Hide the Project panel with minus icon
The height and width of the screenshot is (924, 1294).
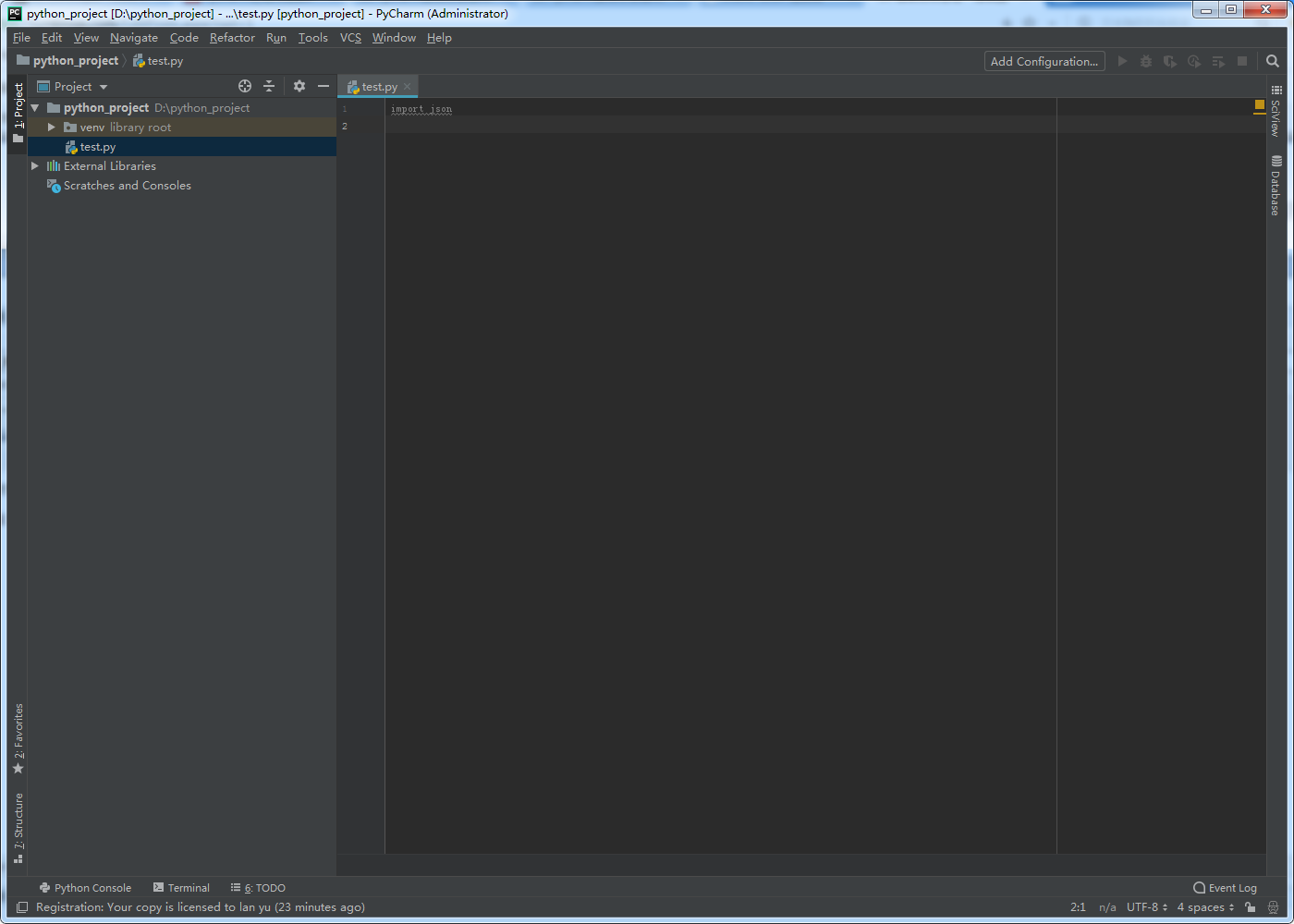pyautogui.click(x=323, y=86)
